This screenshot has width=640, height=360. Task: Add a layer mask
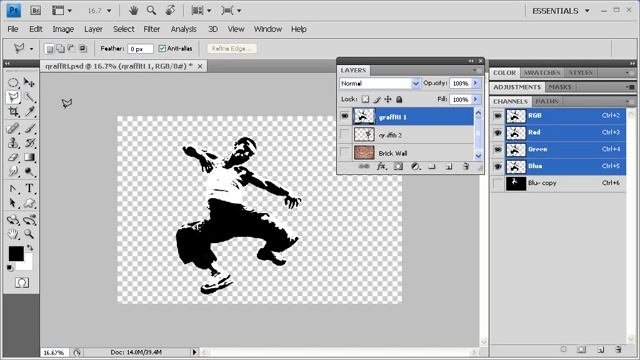pos(398,167)
